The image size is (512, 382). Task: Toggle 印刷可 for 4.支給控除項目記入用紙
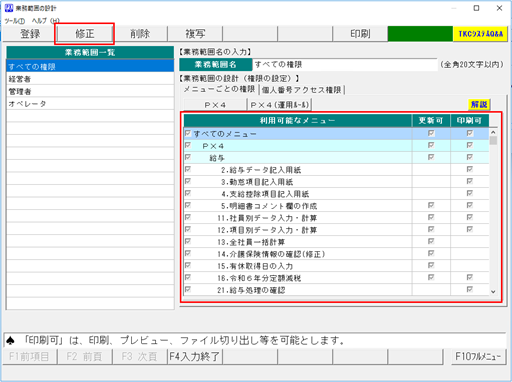tap(470, 193)
